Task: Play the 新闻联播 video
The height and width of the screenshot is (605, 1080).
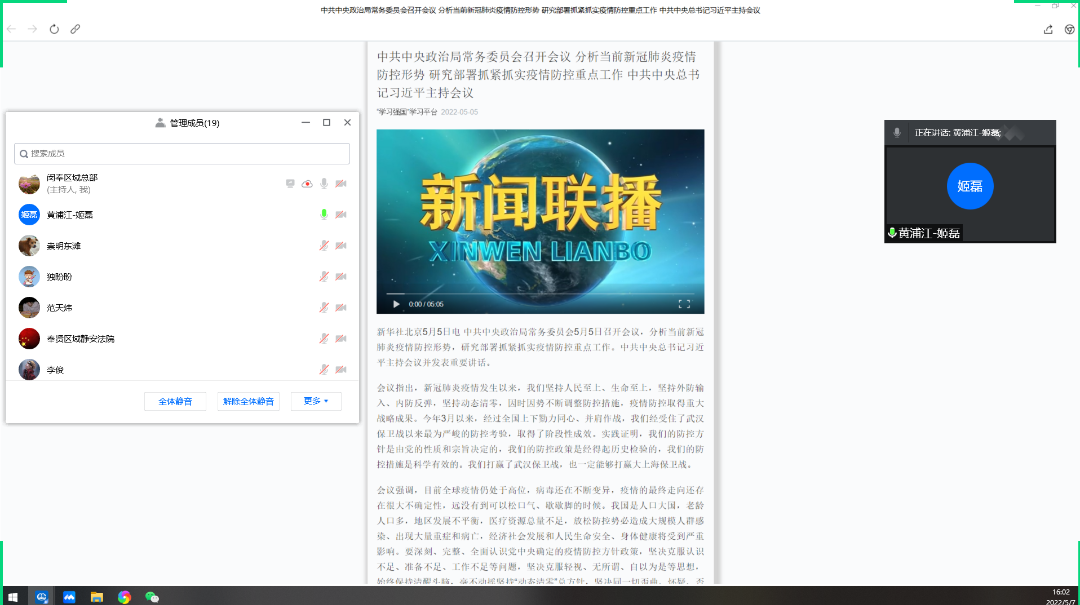Action: coord(396,304)
